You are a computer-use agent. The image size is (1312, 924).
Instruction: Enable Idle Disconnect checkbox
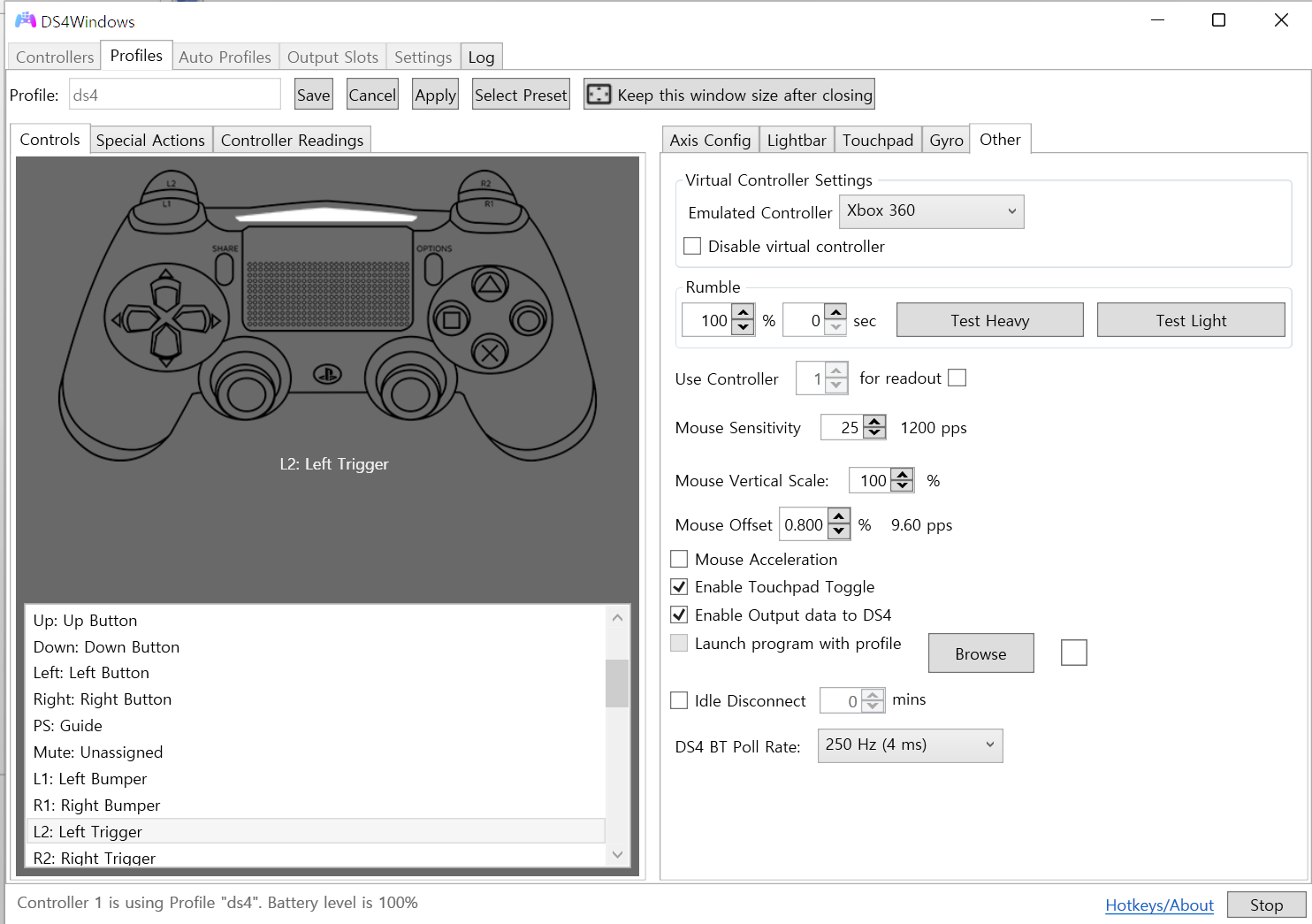679,700
